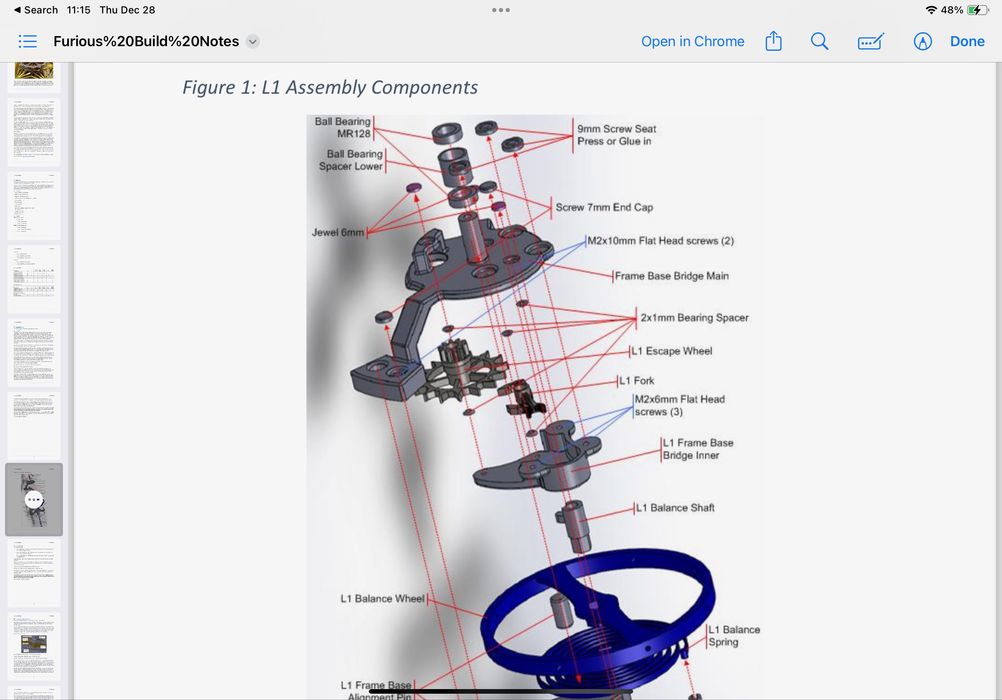Enable Markup with the pen-tip circle icon
The width and height of the screenshot is (1002, 700).
922,41
